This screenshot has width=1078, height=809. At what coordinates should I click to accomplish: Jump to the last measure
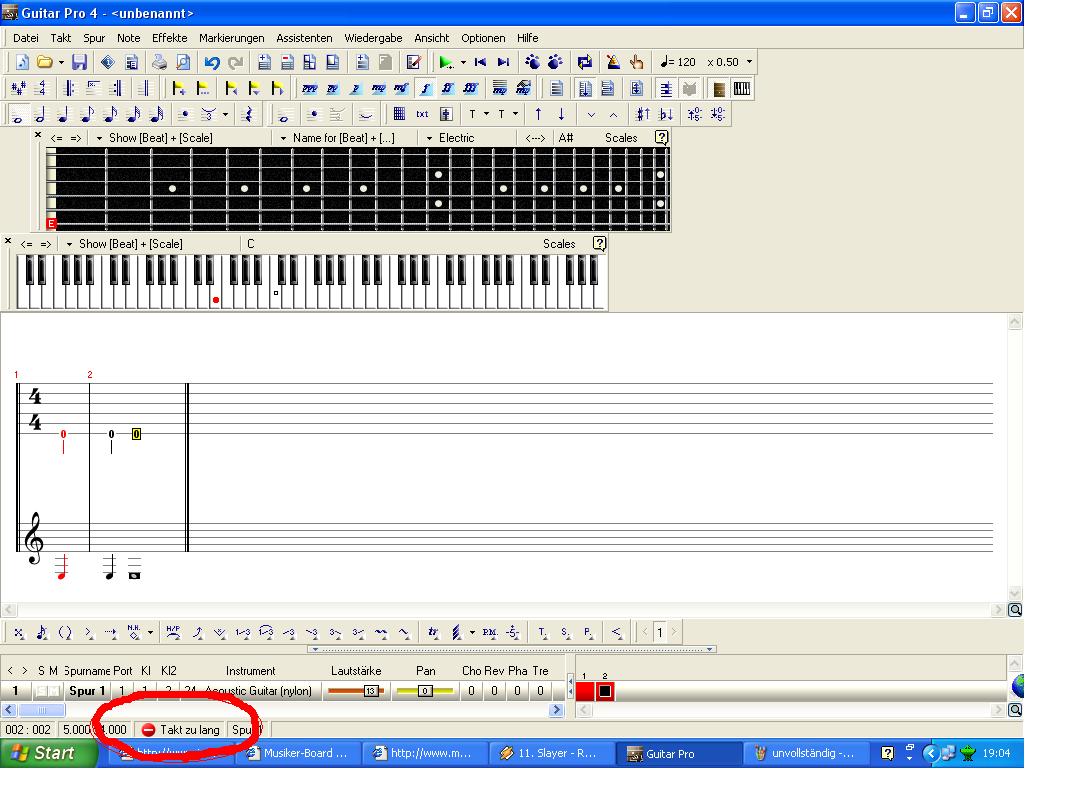coord(503,63)
